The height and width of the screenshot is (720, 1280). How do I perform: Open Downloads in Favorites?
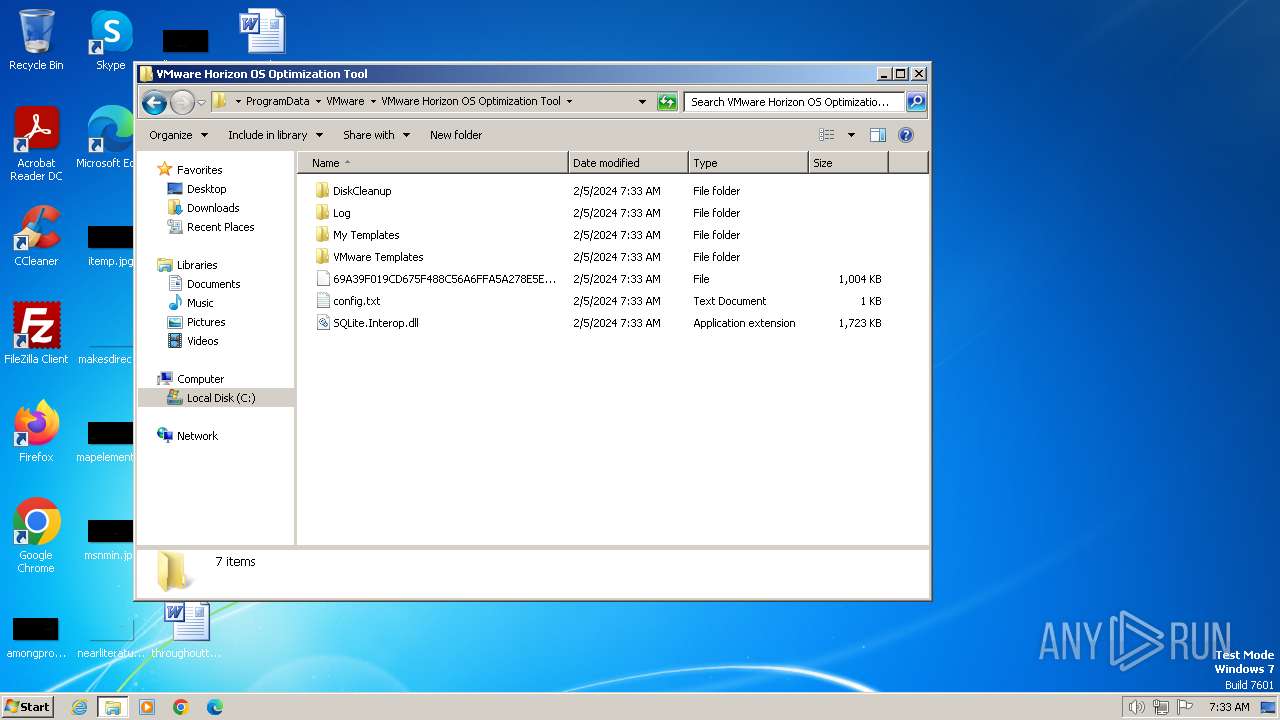pyautogui.click(x=213, y=208)
